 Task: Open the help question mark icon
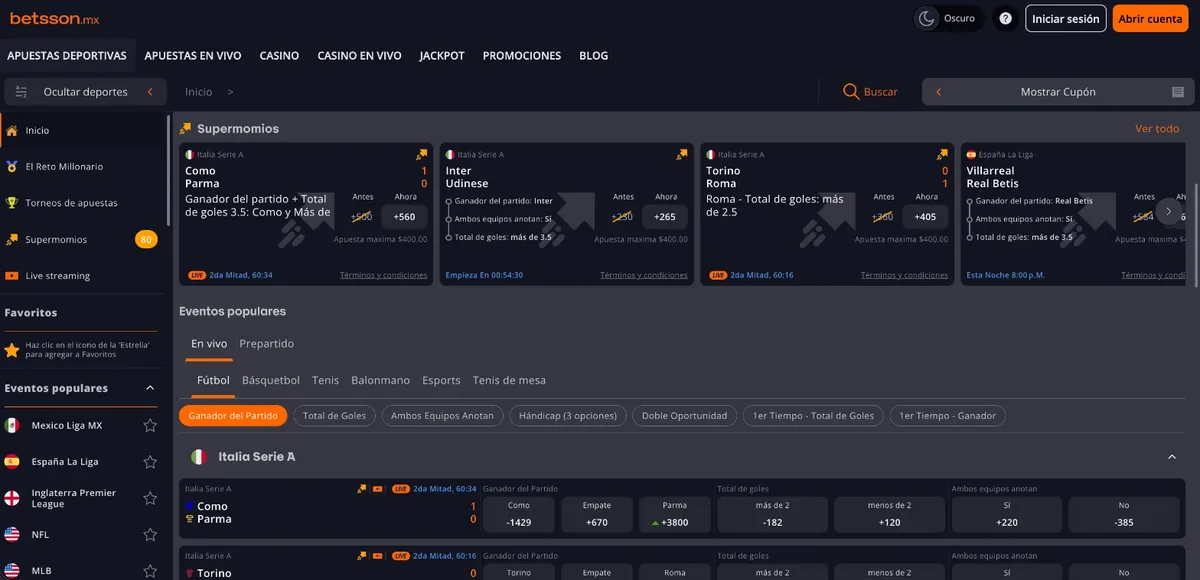(1005, 19)
